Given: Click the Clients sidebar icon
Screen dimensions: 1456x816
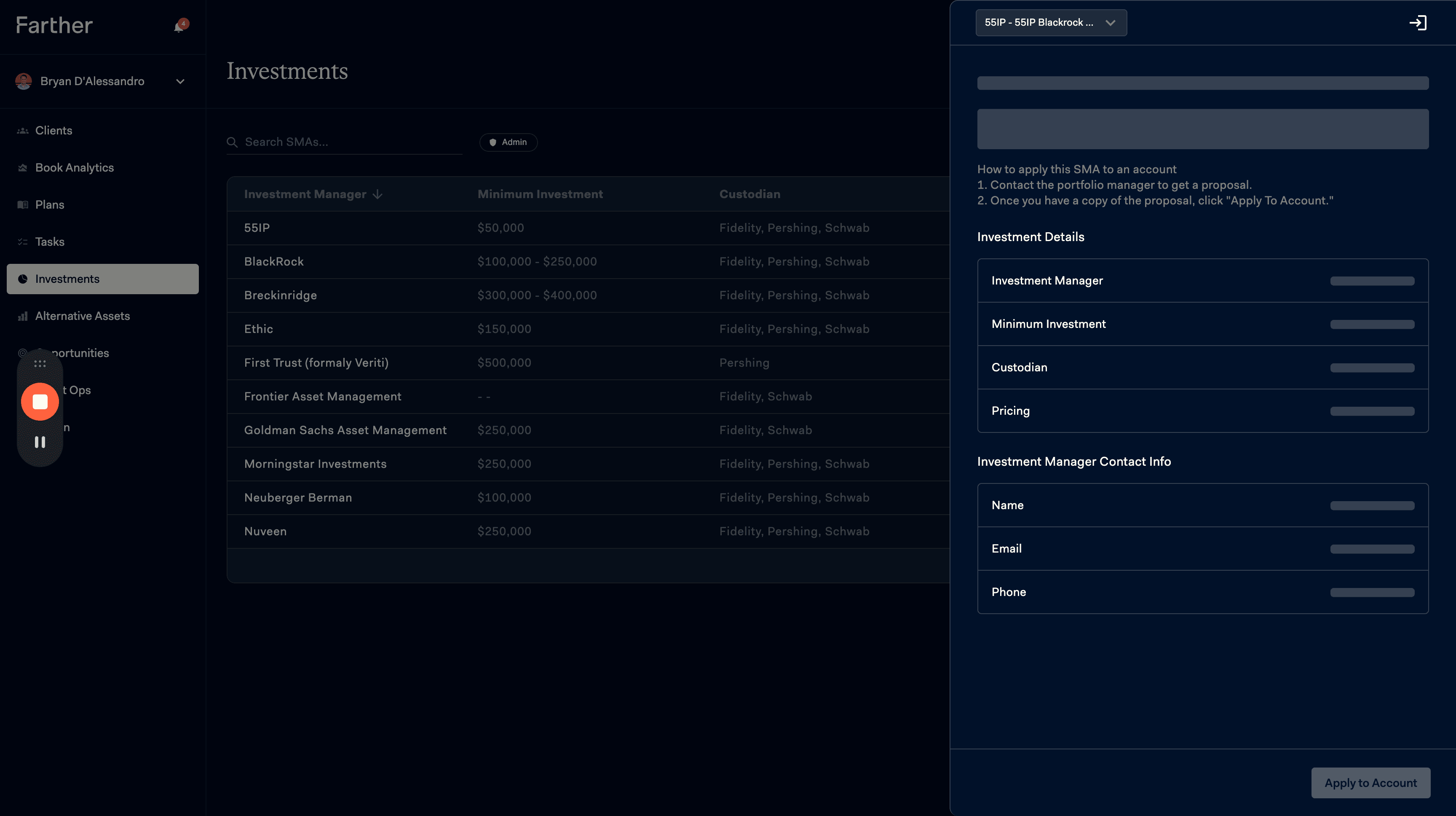Looking at the screenshot, I should click(x=23, y=131).
